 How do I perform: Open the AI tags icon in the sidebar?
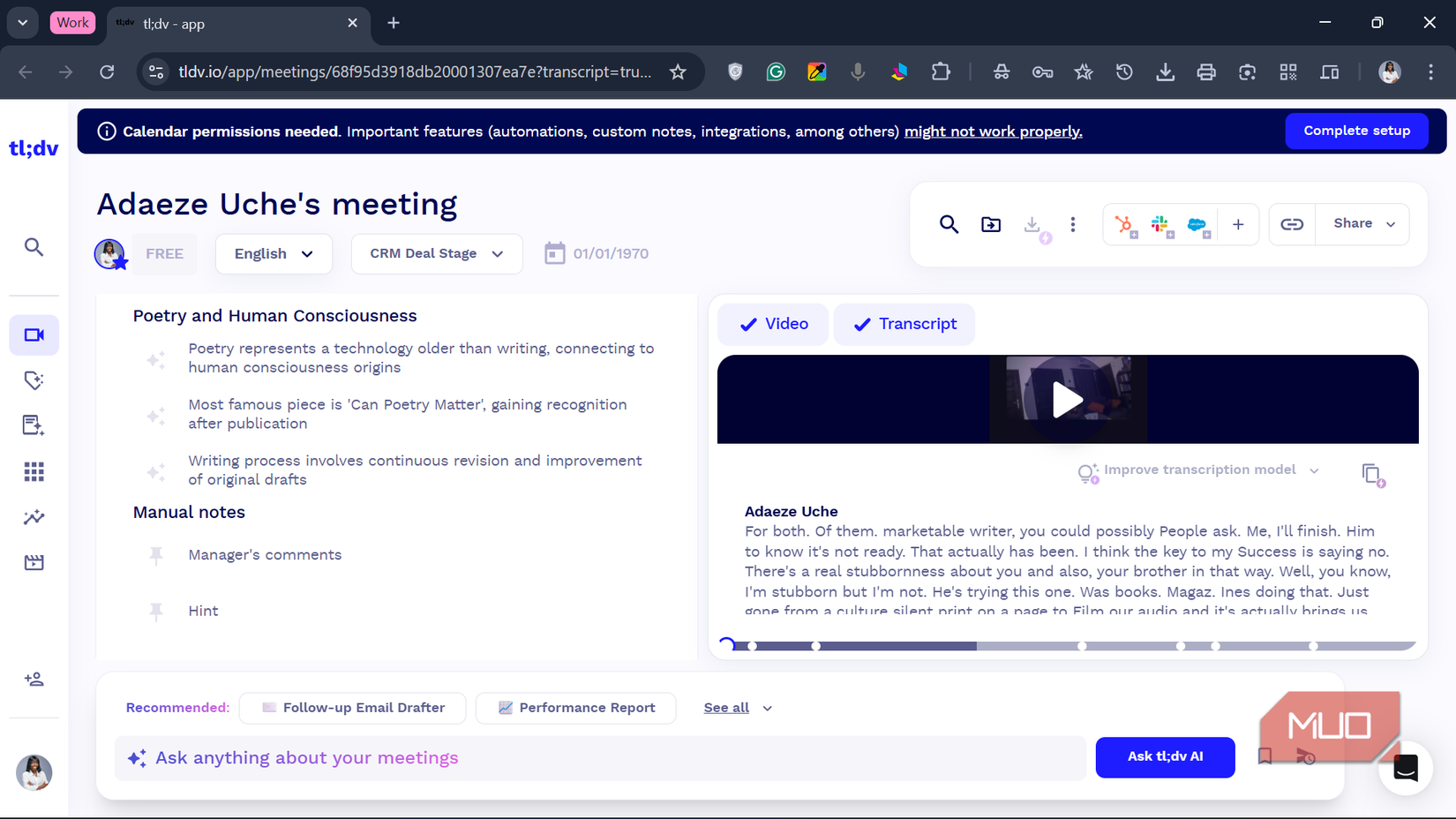[34, 379]
